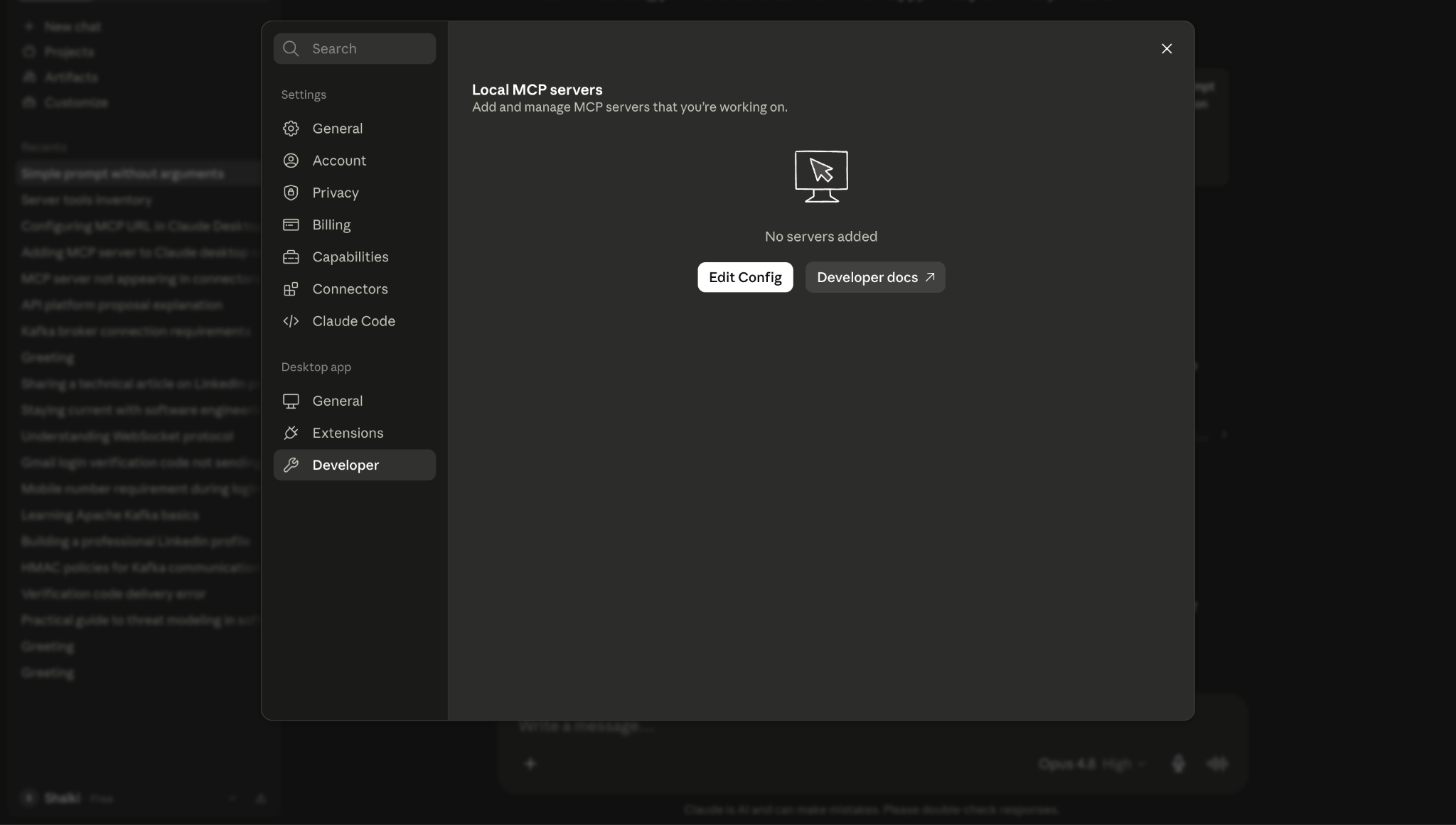Click the microphone icon in background composer
This screenshot has width=1456, height=825.
point(1178,764)
